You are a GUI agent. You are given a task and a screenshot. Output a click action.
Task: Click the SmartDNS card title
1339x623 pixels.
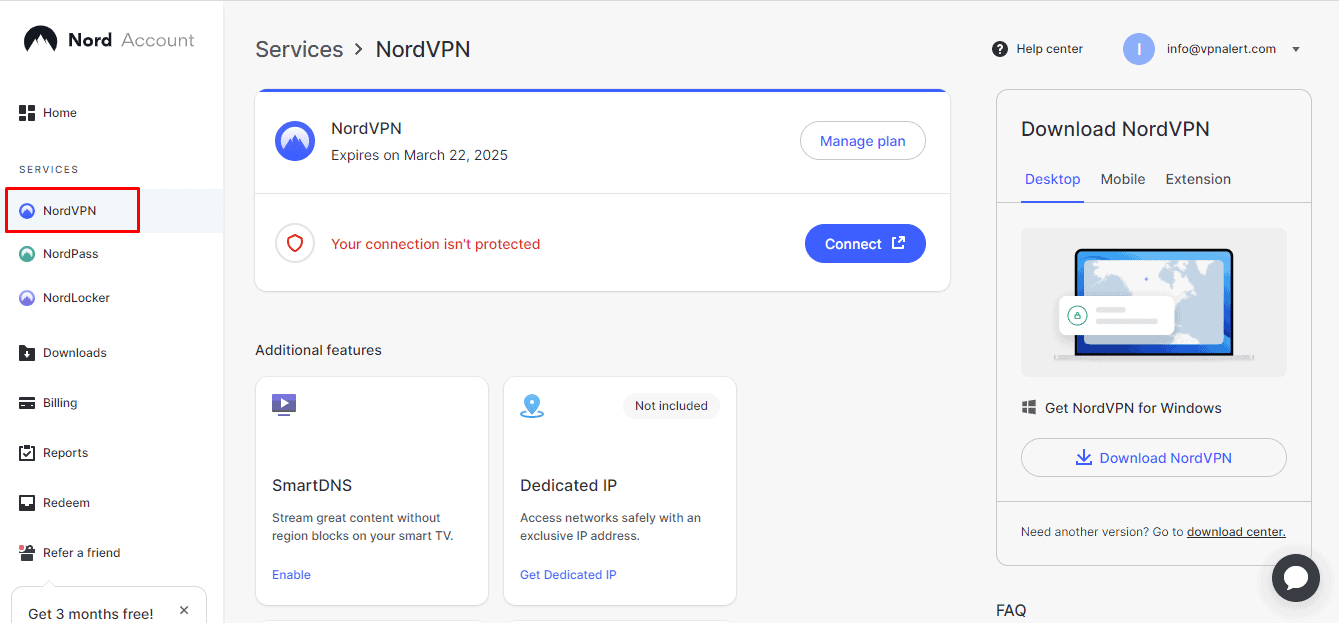tap(312, 486)
